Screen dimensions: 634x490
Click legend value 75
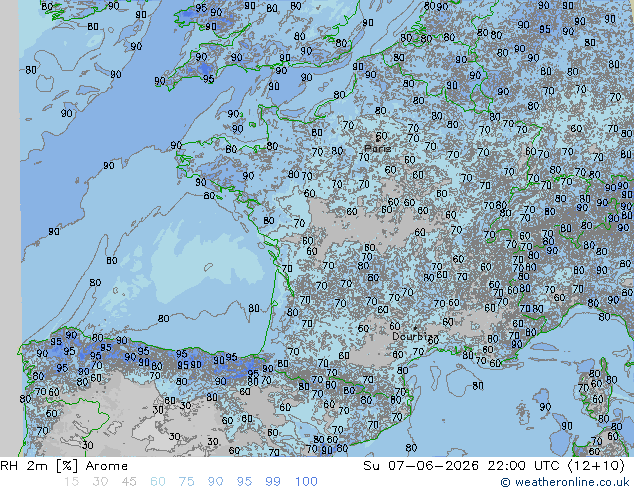186,482
